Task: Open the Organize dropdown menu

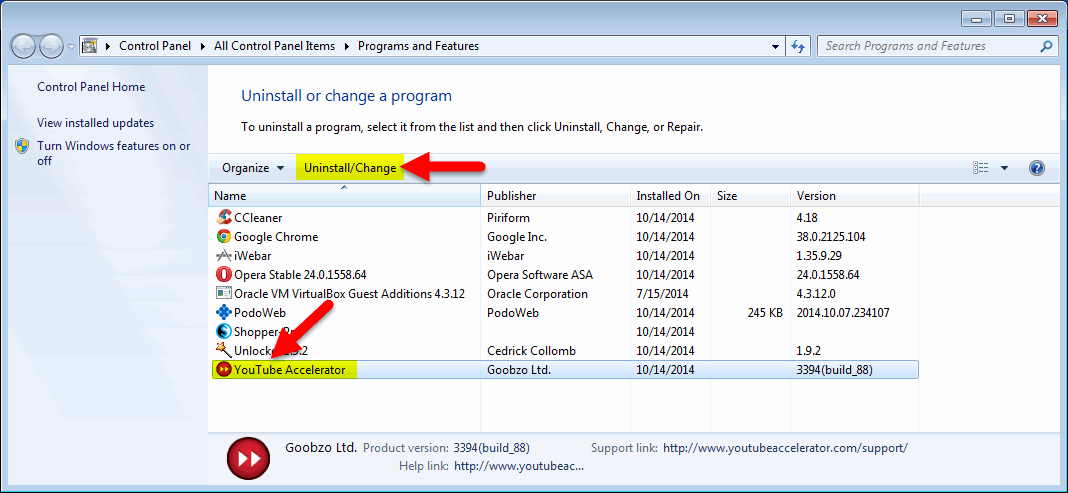Action: (x=253, y=168)
